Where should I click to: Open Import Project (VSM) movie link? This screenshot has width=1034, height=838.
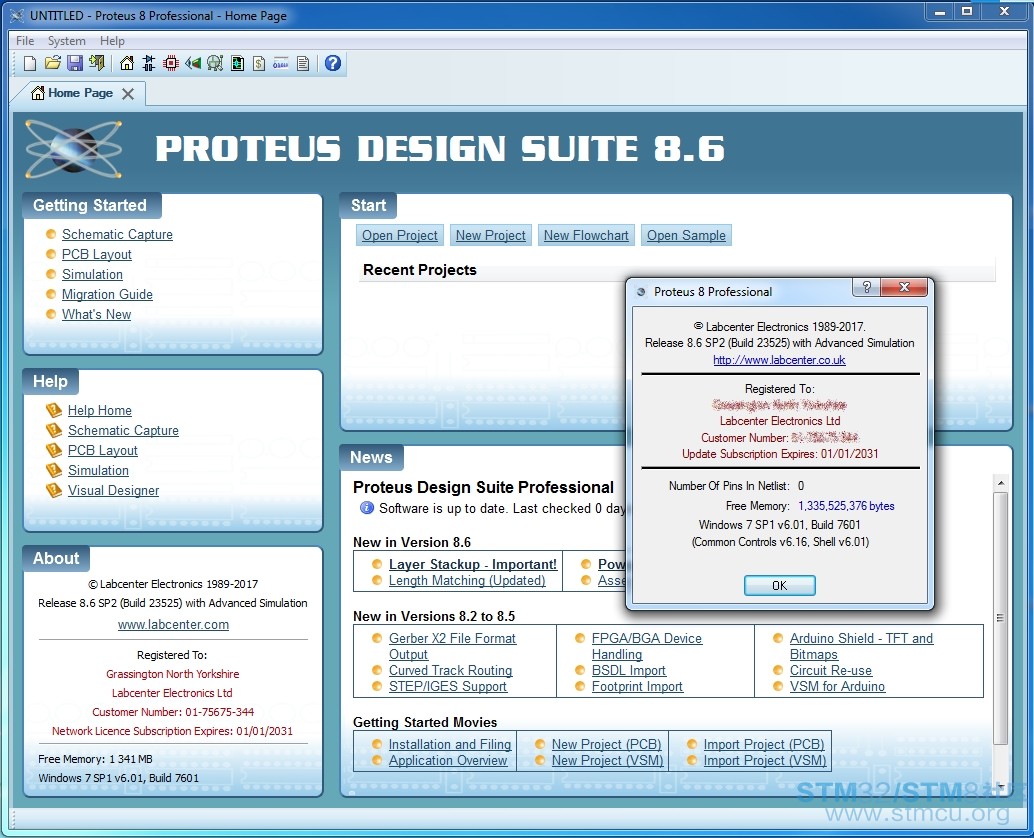pos(765,760)
